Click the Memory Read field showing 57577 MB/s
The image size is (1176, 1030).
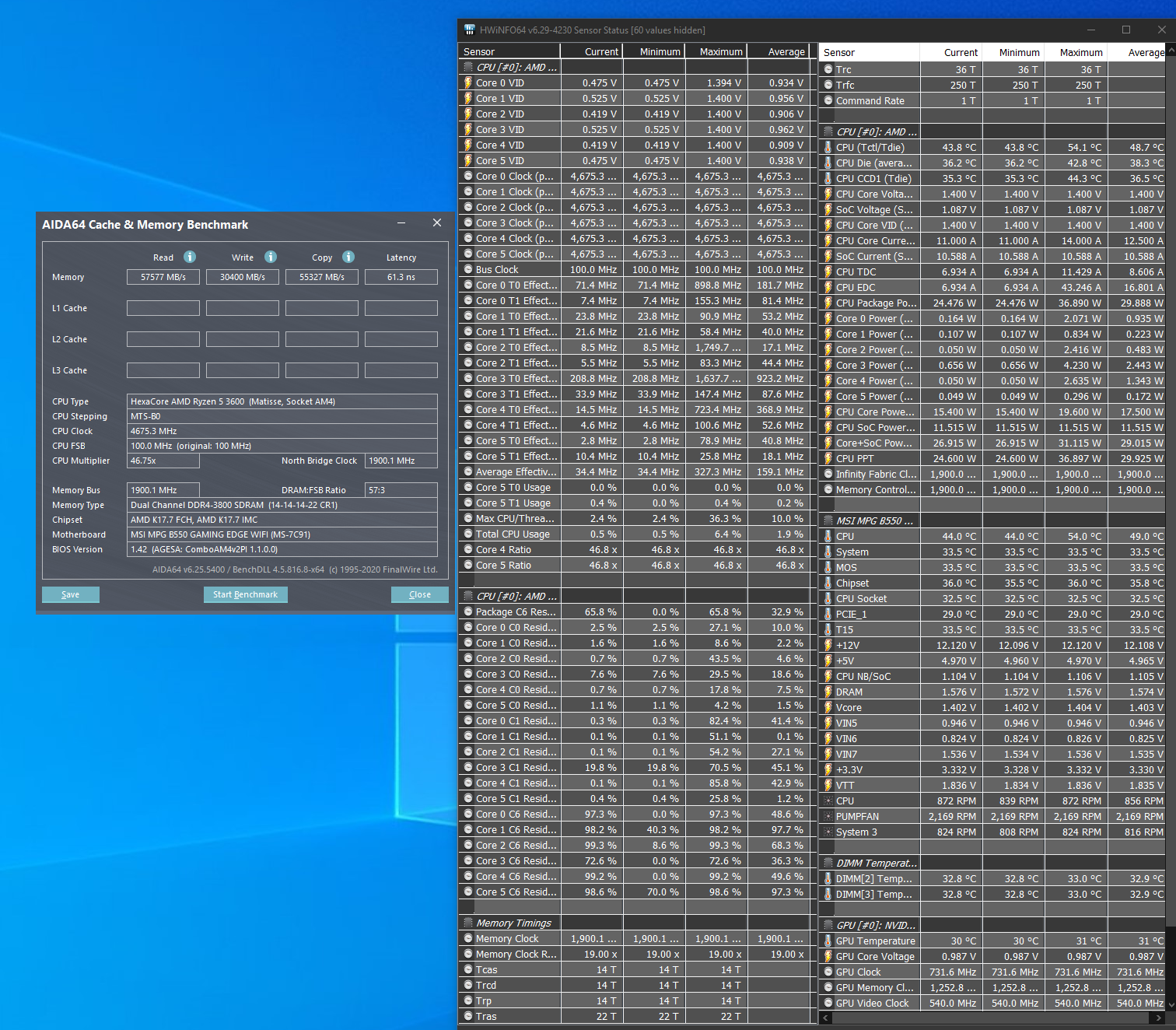pos(163,277)
